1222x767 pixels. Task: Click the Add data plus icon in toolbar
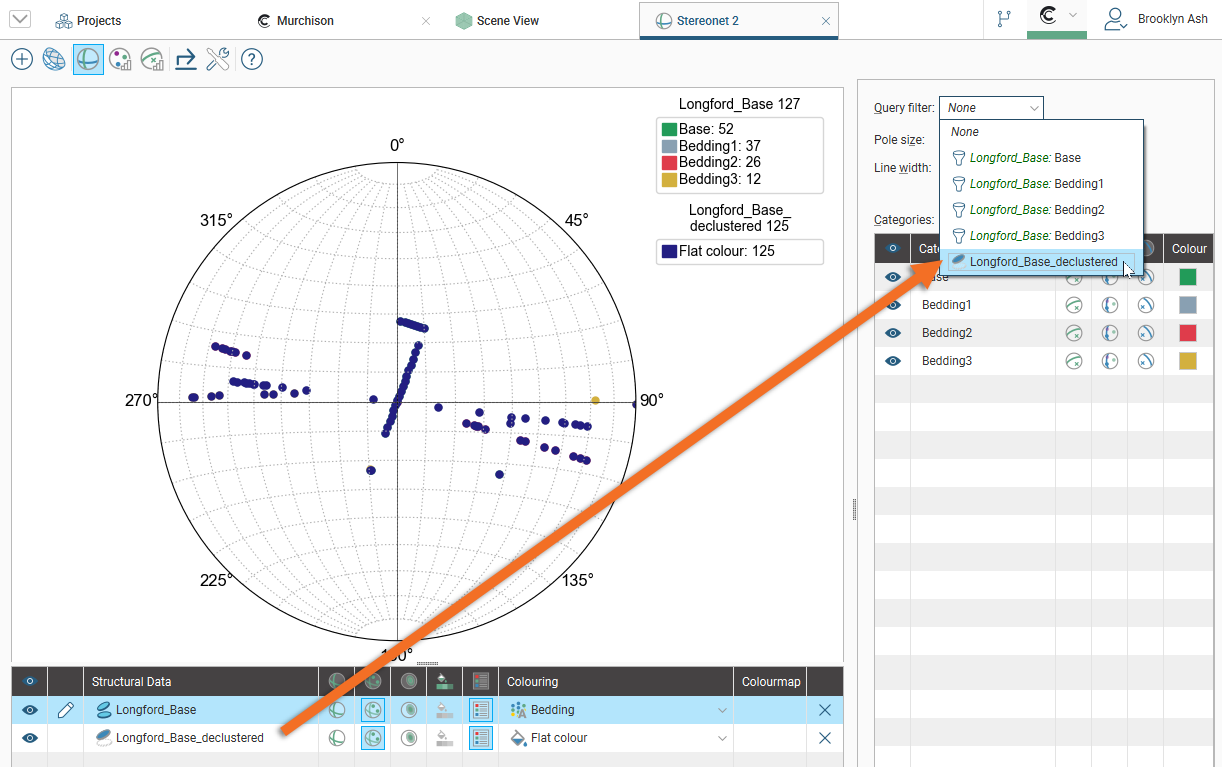click(x=22, y=60)
